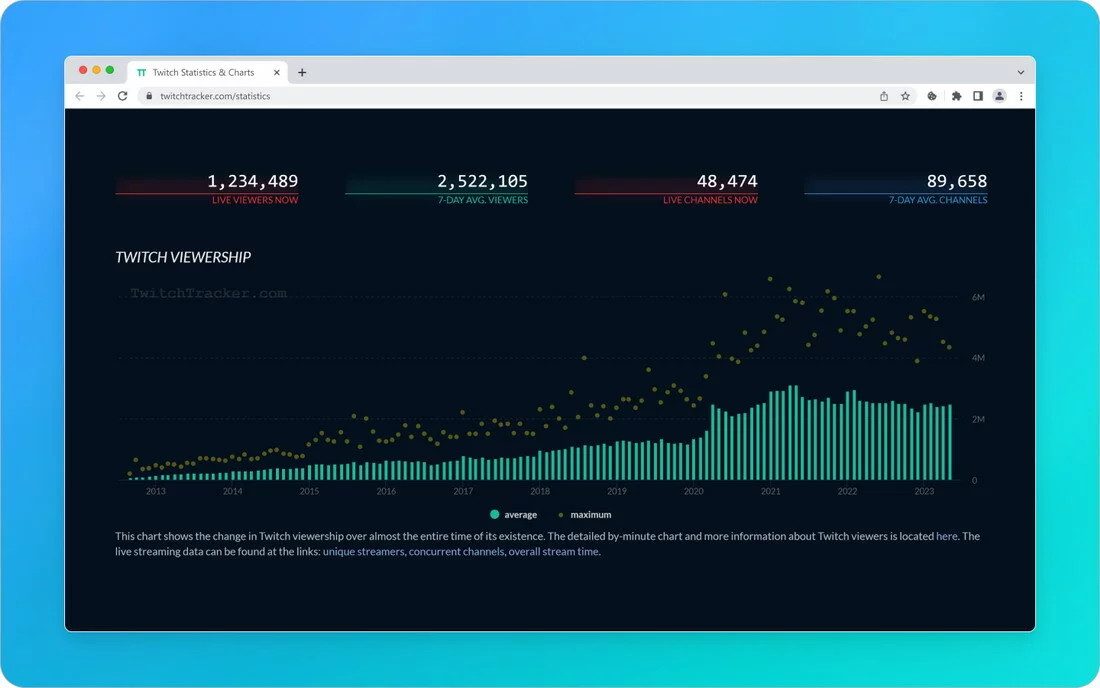Click the LIVE VIEWERS NOW label

(255, 200)
